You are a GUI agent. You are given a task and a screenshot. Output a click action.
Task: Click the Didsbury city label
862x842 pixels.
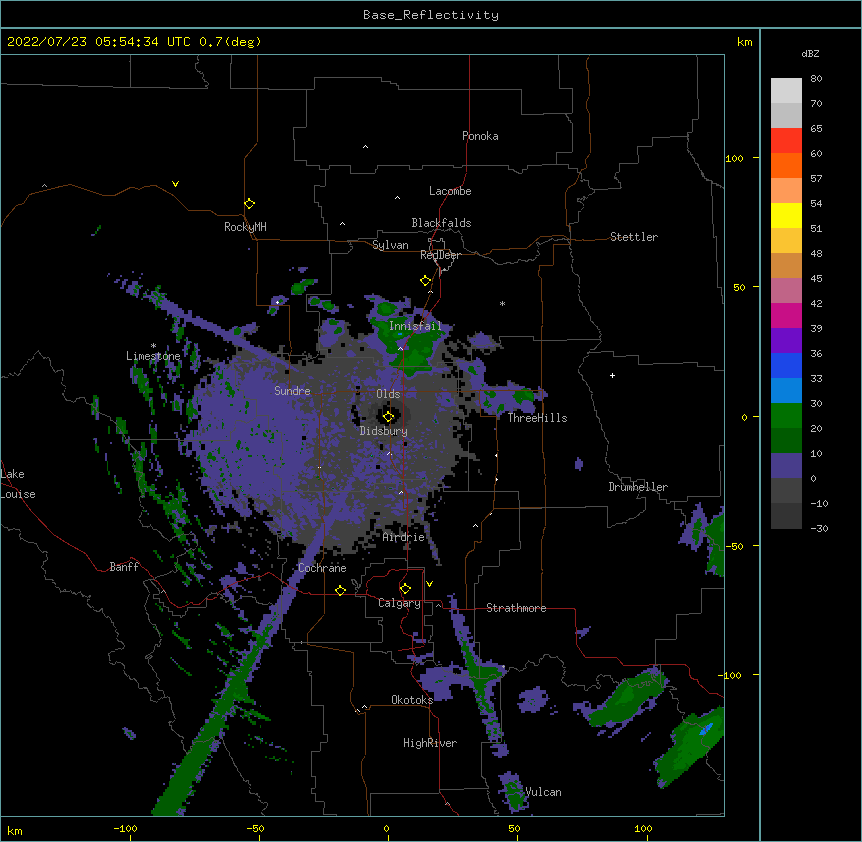[x=384, y=431]
